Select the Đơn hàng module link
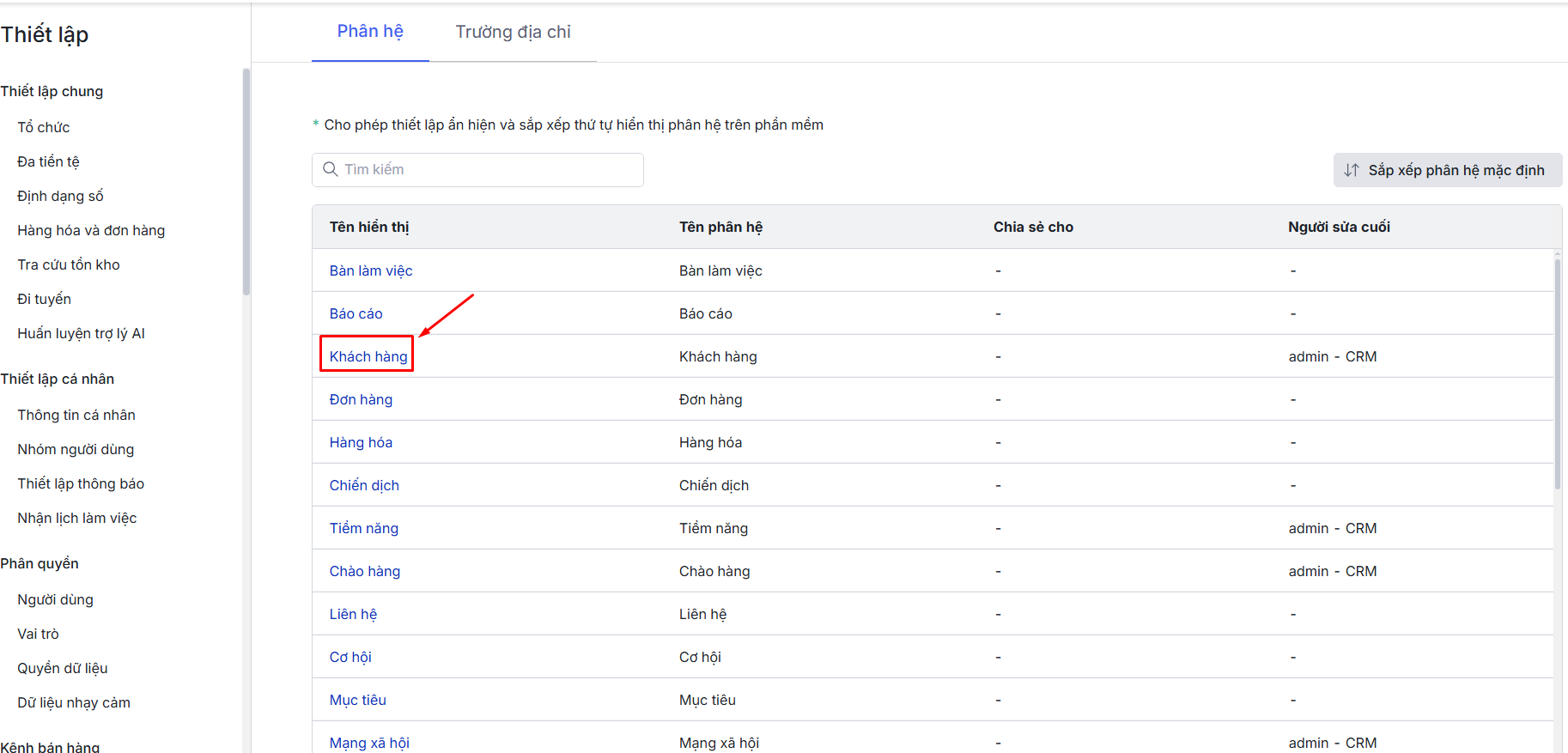This screenshot has width=1568, height=753. tap(361, 399)
